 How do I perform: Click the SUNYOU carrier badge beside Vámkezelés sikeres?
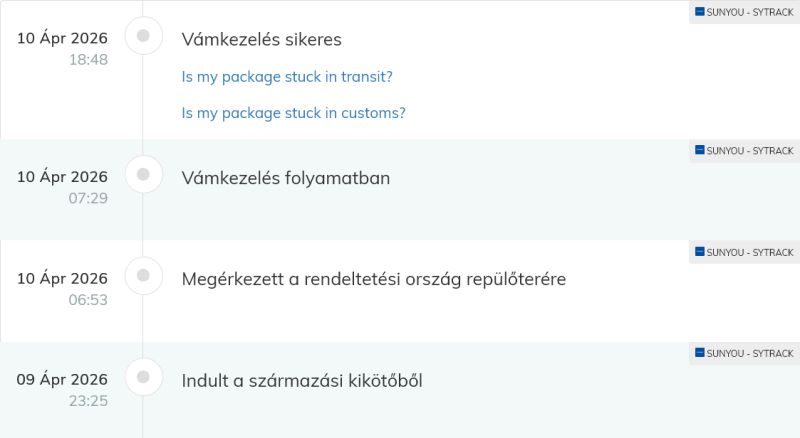[744, 12]
